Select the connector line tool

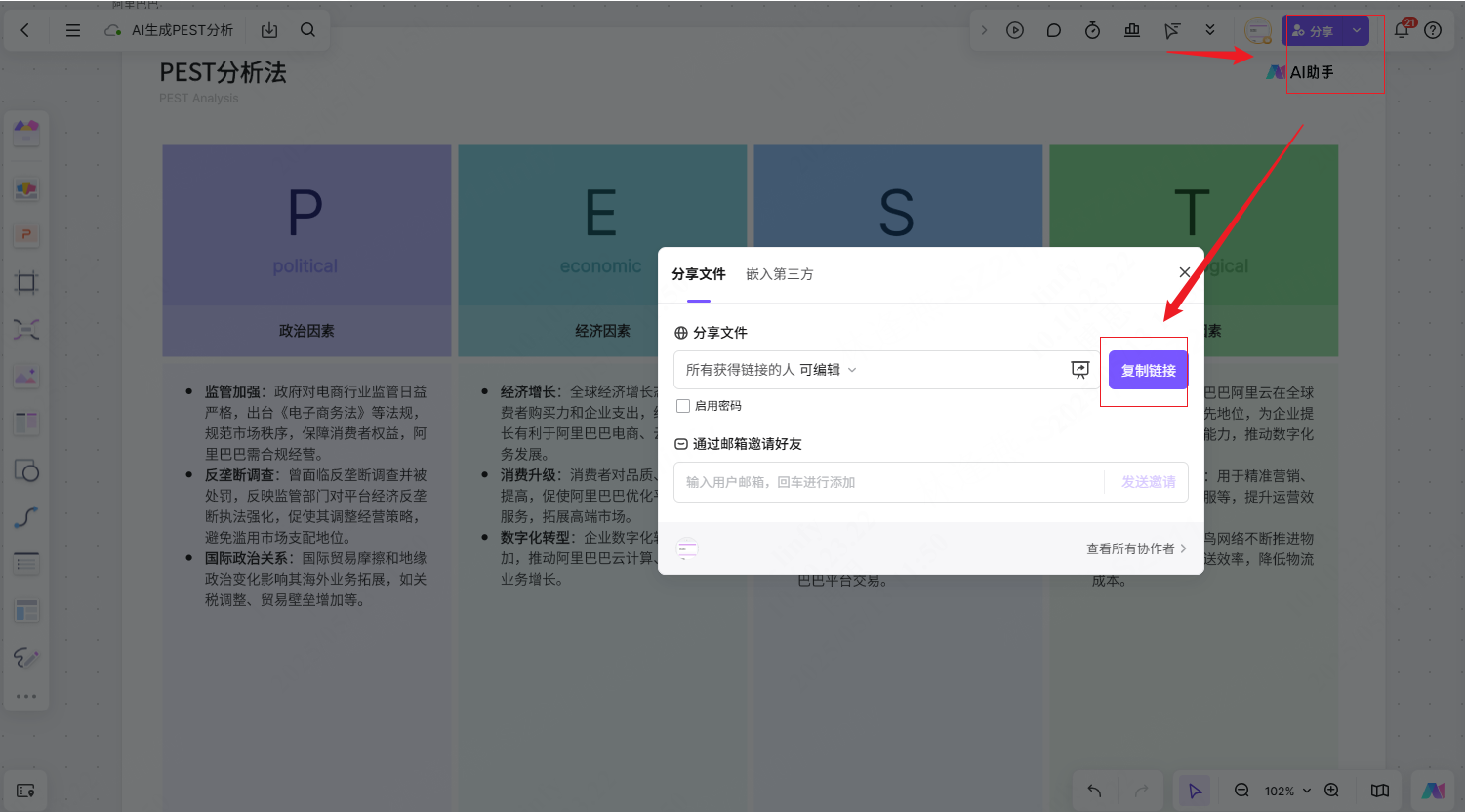[26, 517]
